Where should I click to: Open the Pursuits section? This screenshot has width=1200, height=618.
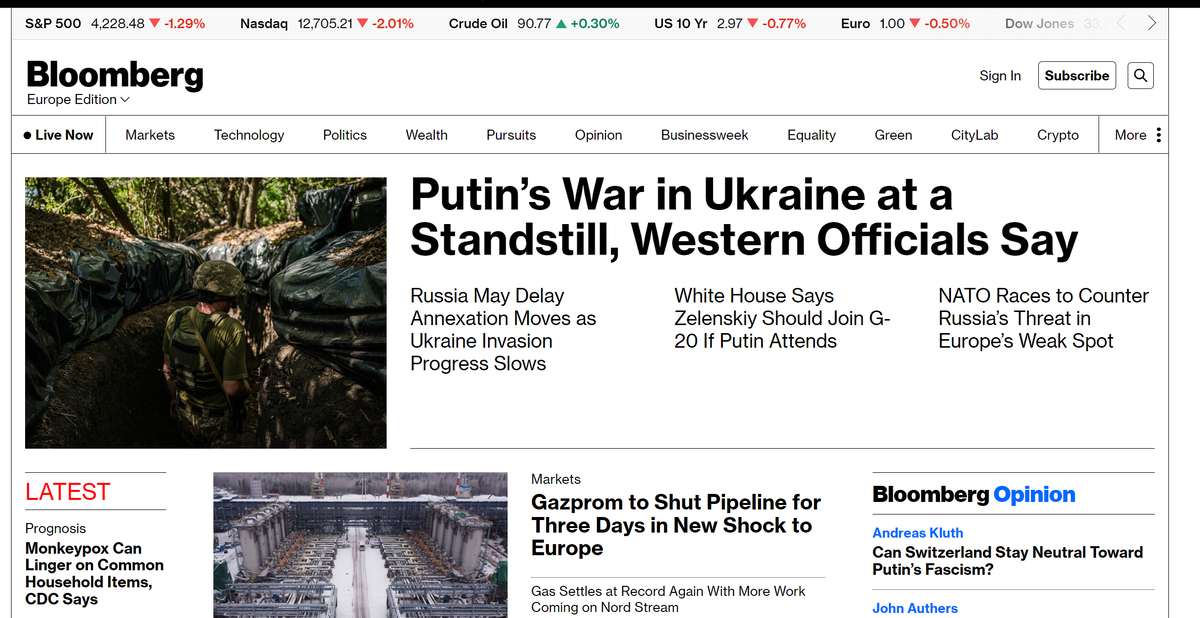[x=511, y=135]
